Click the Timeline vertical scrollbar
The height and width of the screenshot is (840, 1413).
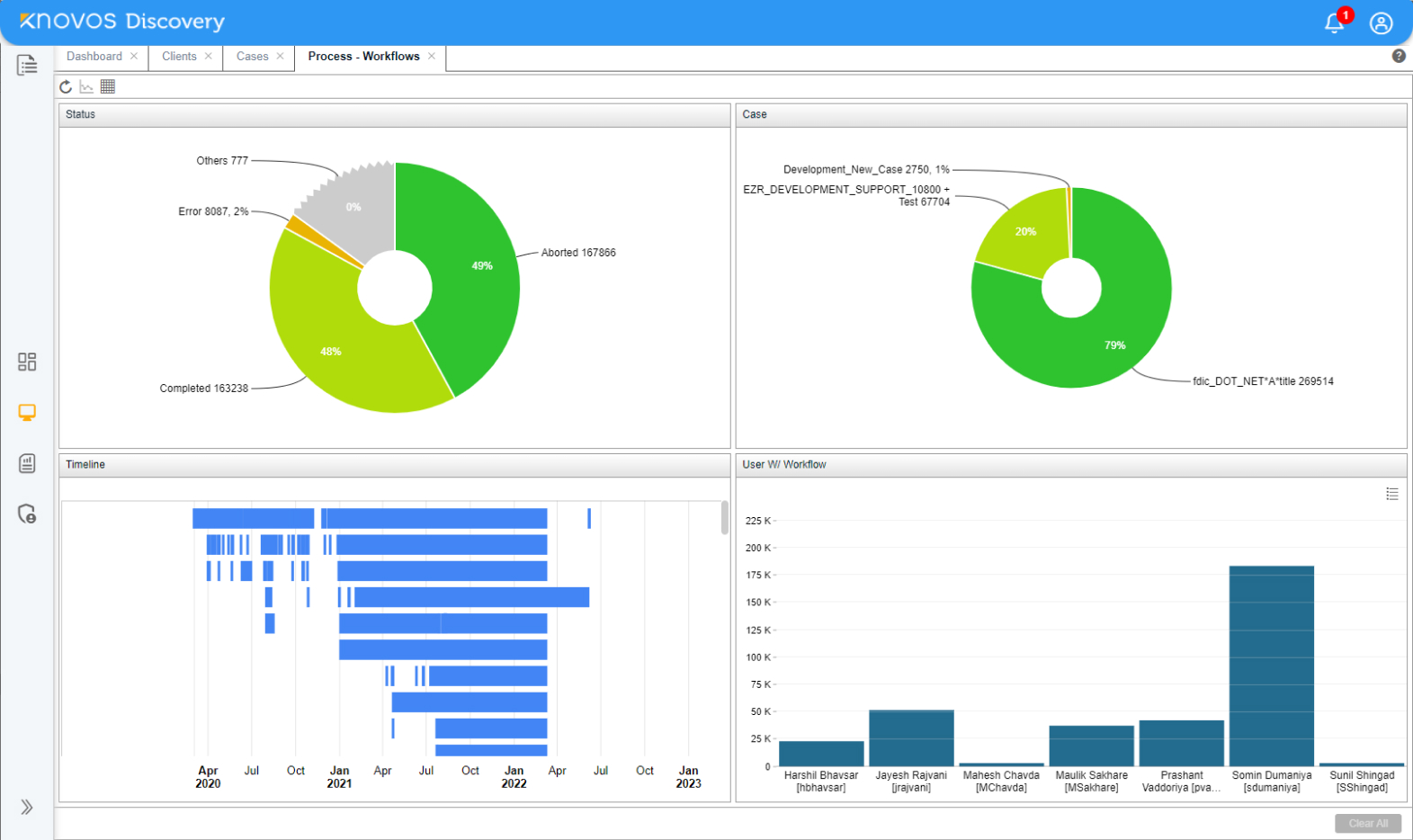725,518
